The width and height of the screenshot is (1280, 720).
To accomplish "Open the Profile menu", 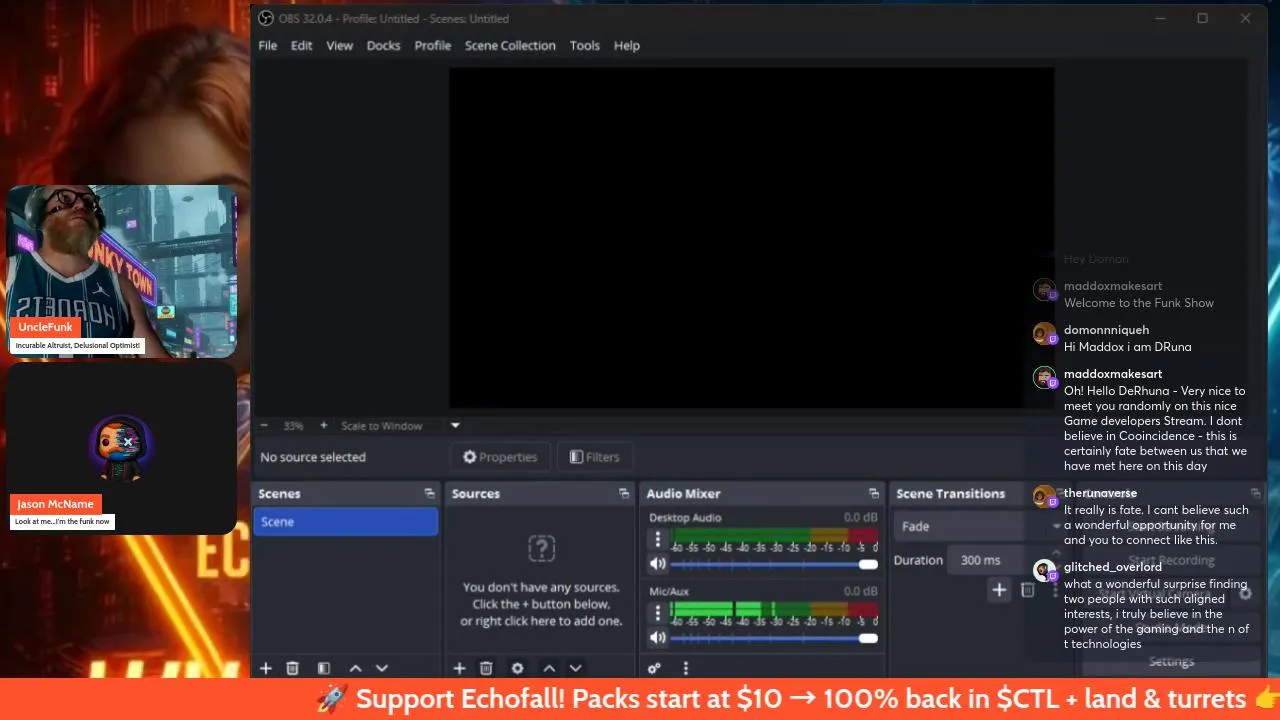I will [433, 45].
